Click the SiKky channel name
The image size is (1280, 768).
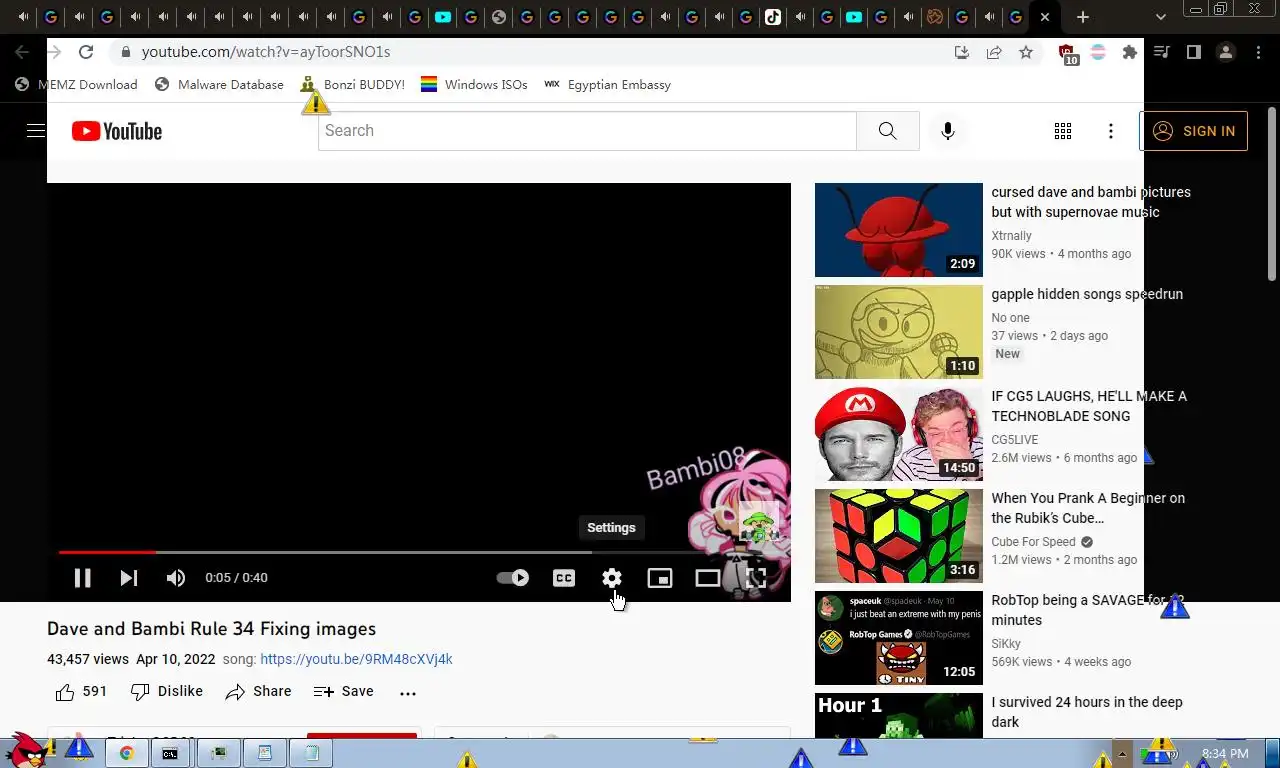point(1006,644)
